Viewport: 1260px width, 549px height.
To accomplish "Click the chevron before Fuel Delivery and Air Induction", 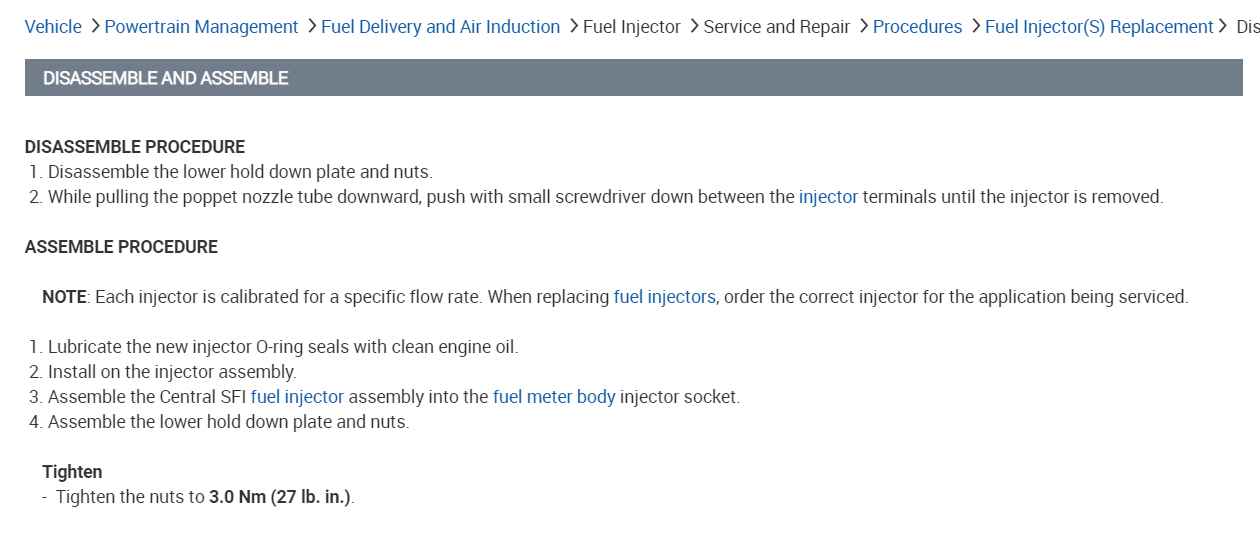I will tap(311, 26).
